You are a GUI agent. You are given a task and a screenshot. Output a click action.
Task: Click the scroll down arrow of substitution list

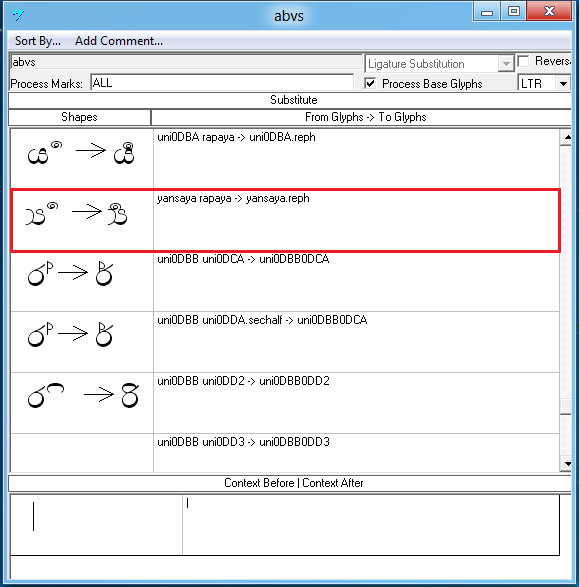tap(567, 464)
